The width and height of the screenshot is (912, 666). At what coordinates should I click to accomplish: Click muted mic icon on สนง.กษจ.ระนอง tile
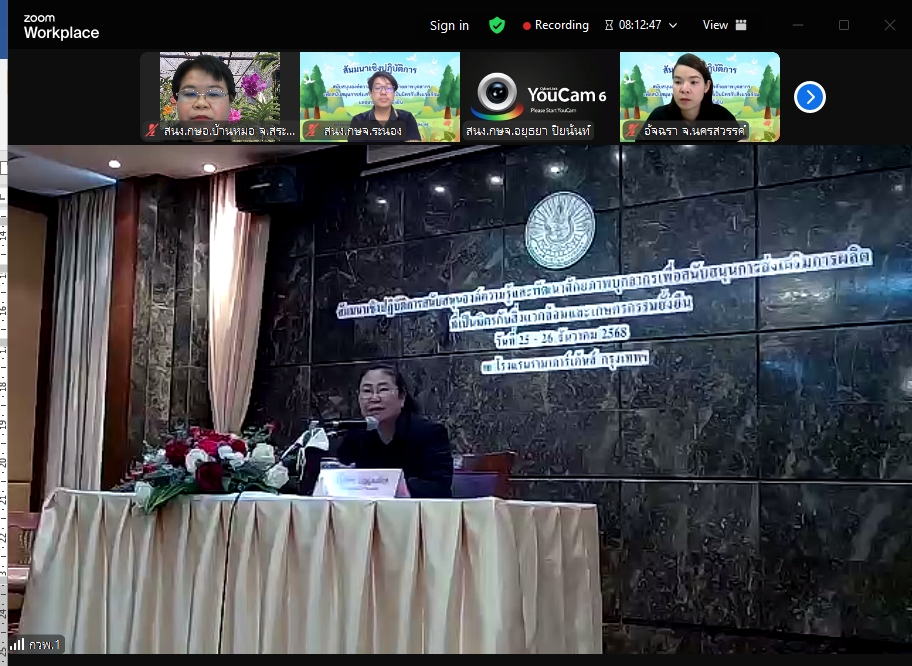(x=312, y=131)
